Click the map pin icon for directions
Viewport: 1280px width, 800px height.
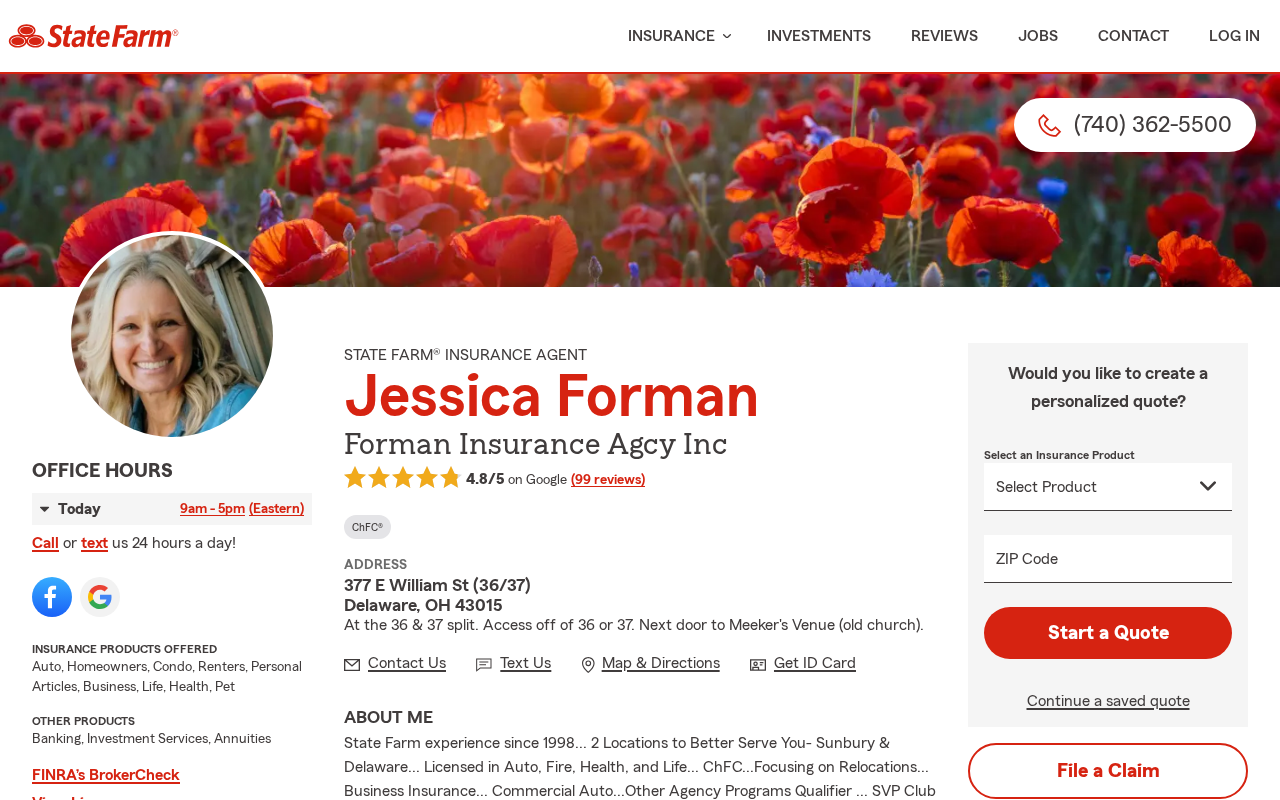[588, 665]
